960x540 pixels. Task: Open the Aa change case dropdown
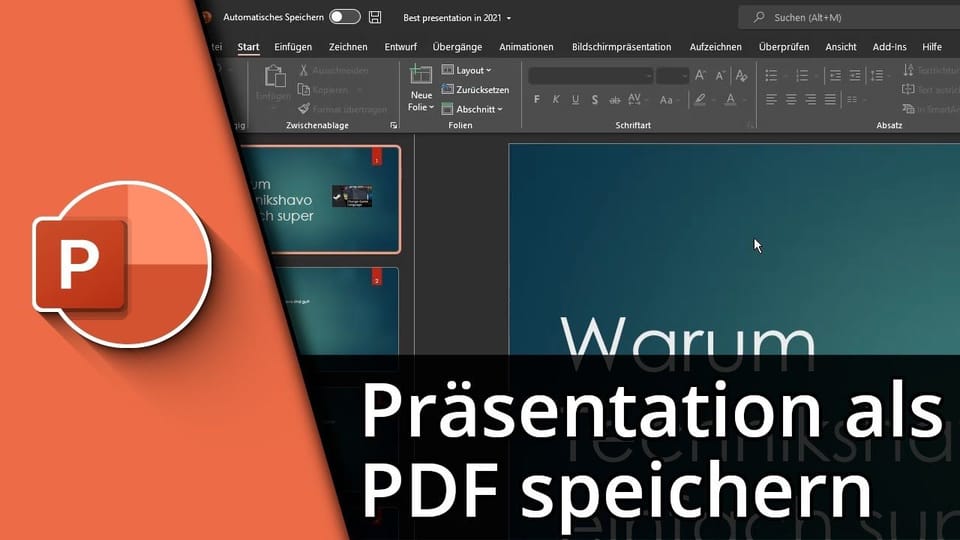point(669,100)
